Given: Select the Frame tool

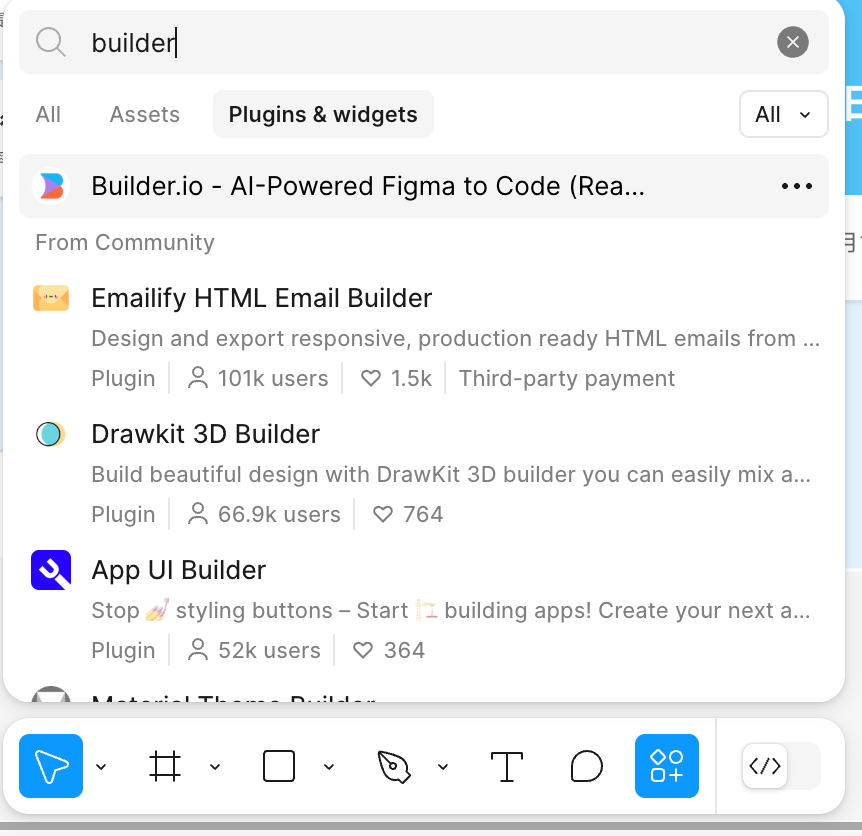Looking at the screenshot, I should click(165, 766).
